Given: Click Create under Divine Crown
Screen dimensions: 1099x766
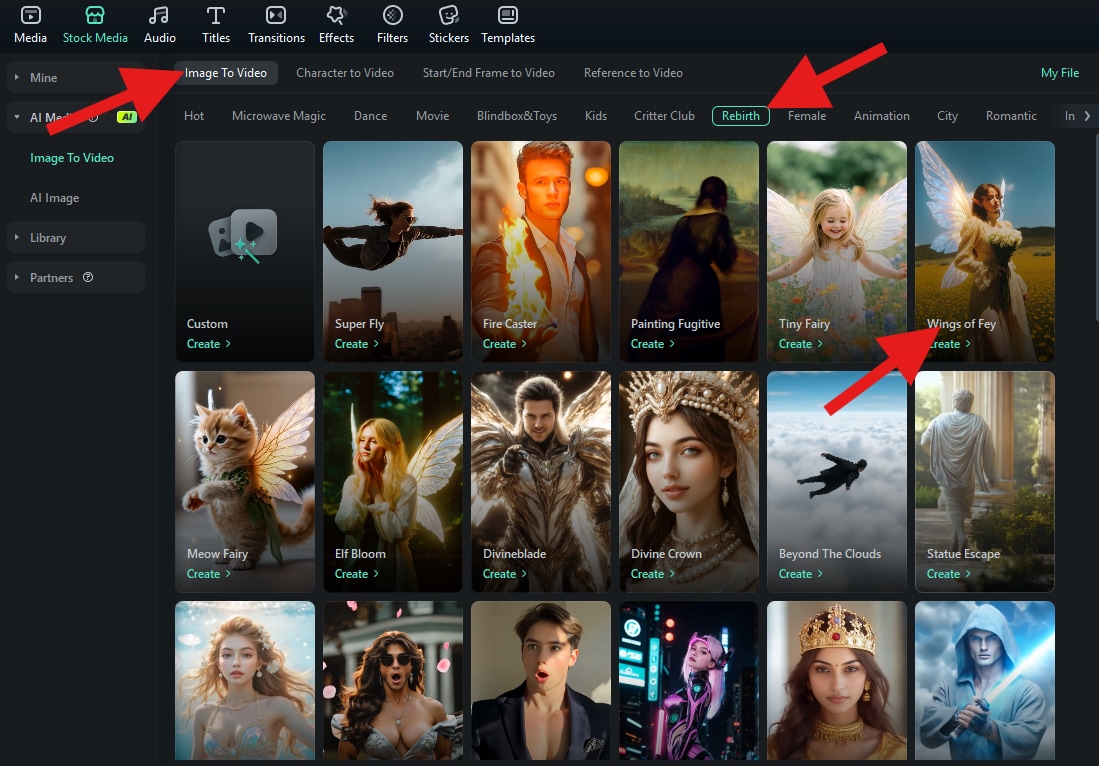Looking at the screenshot, I should pos(652,573).
